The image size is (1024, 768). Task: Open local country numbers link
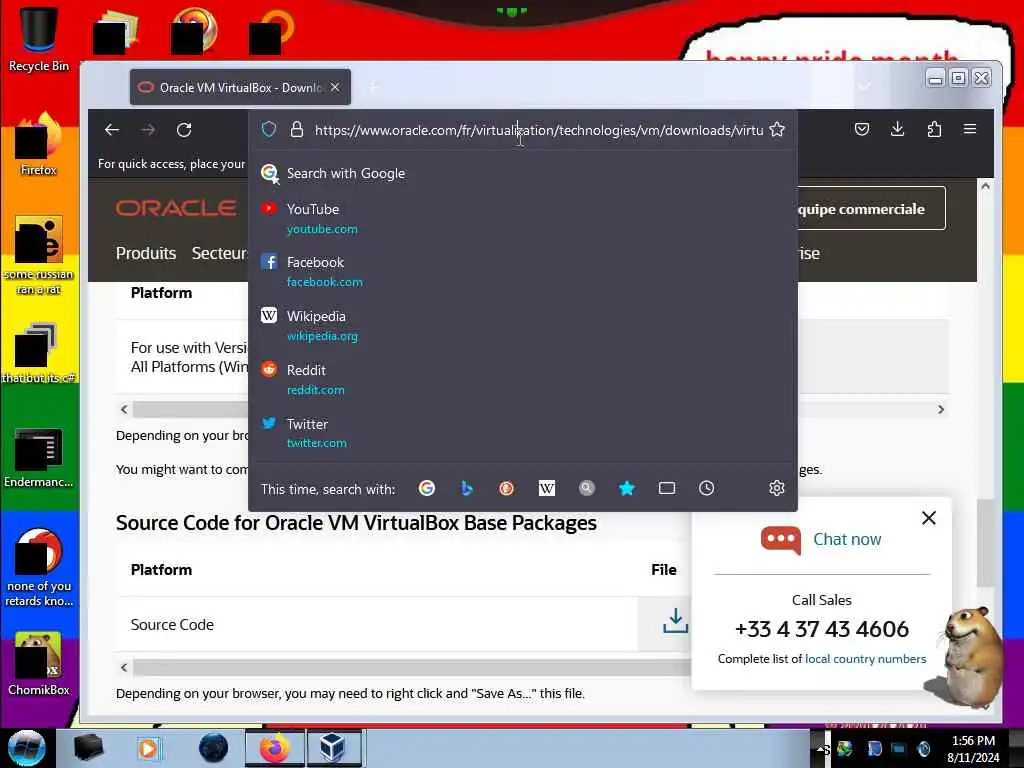click(865, 659)
